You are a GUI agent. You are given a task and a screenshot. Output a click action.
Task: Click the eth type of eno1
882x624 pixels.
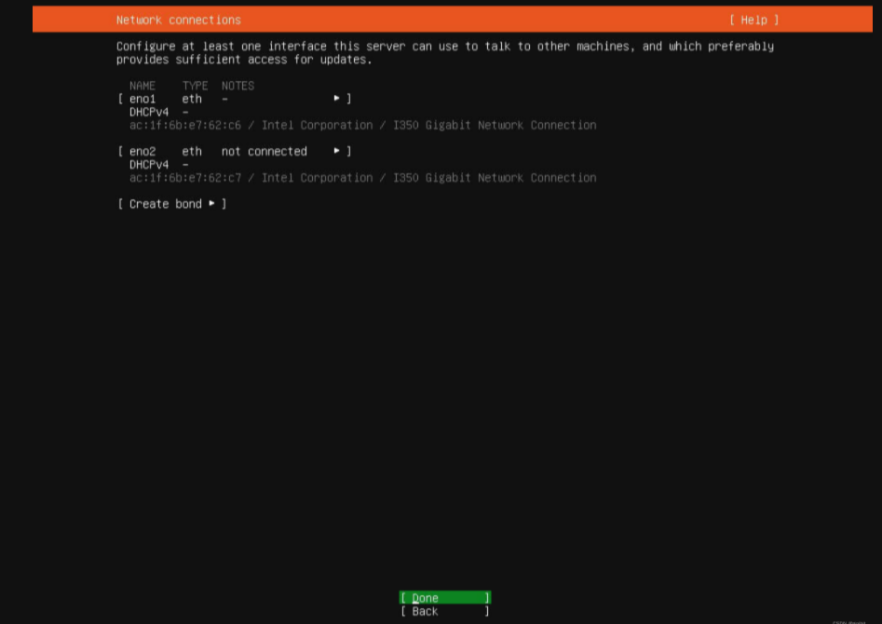click(x=191, y=99)
